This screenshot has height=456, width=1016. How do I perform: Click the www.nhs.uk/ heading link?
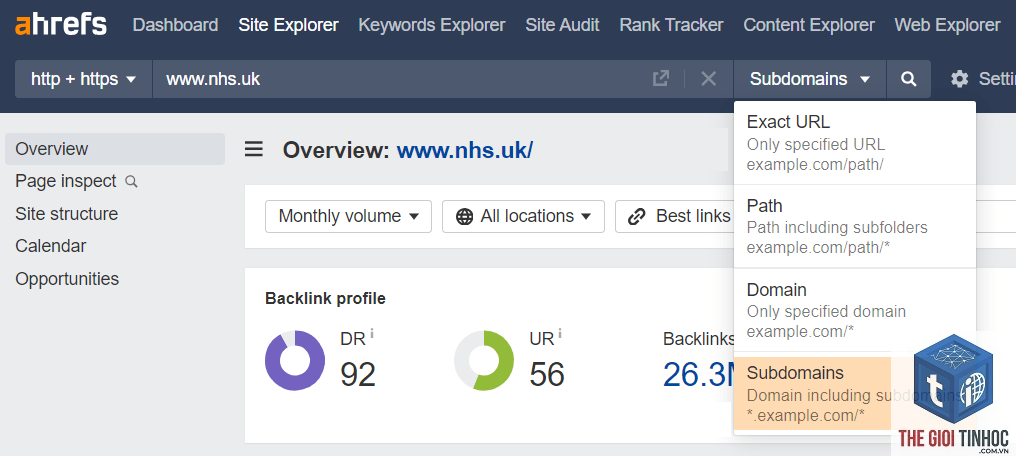coord(465,150)
